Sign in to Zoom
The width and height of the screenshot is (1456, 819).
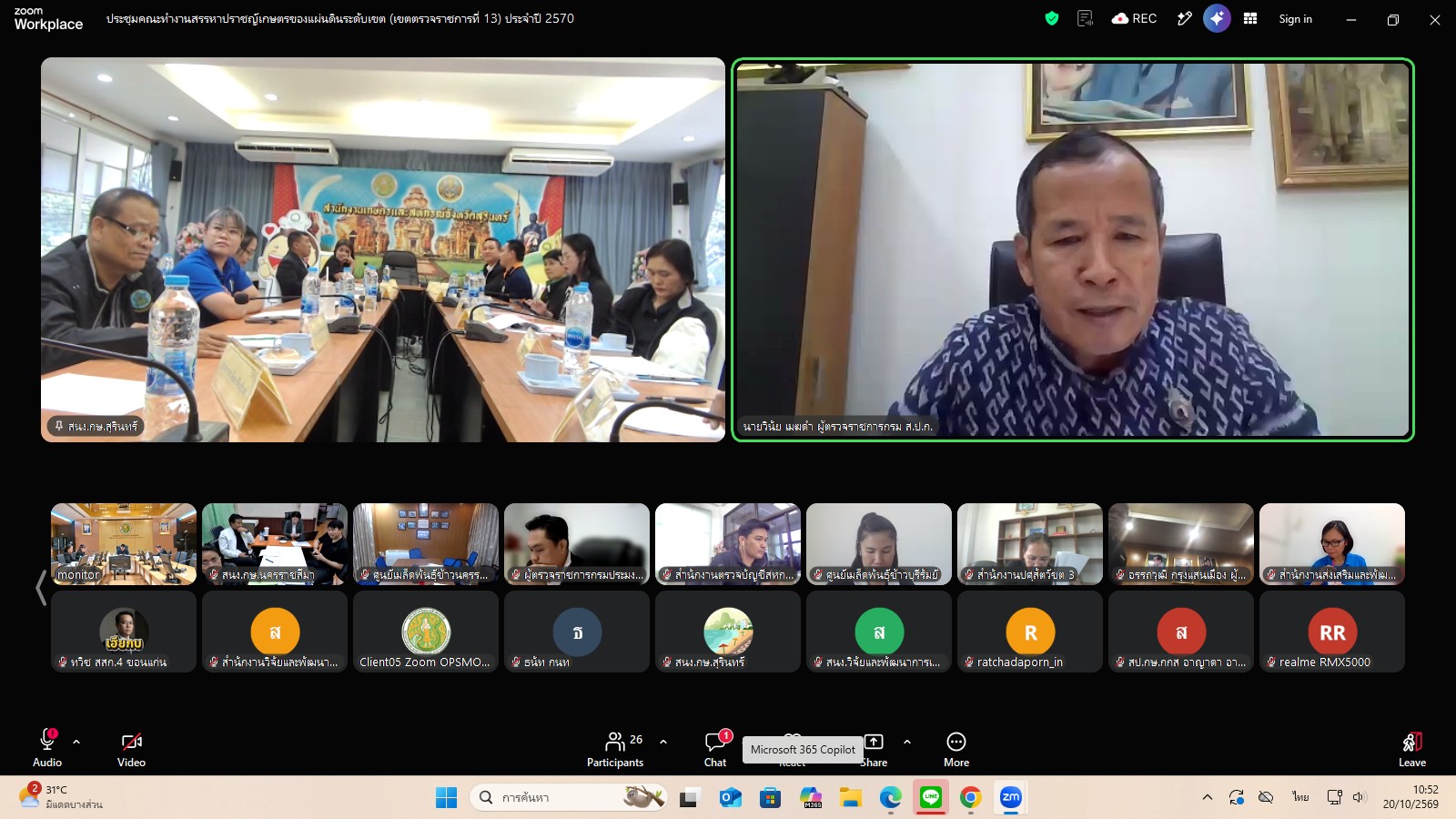coord(1295,19)
